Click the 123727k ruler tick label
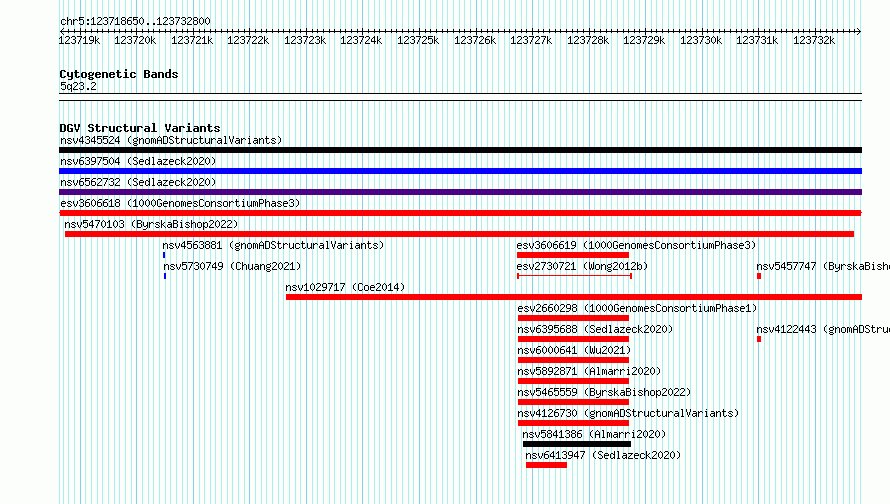The image size is (890, 504). (x=531, y=40)
